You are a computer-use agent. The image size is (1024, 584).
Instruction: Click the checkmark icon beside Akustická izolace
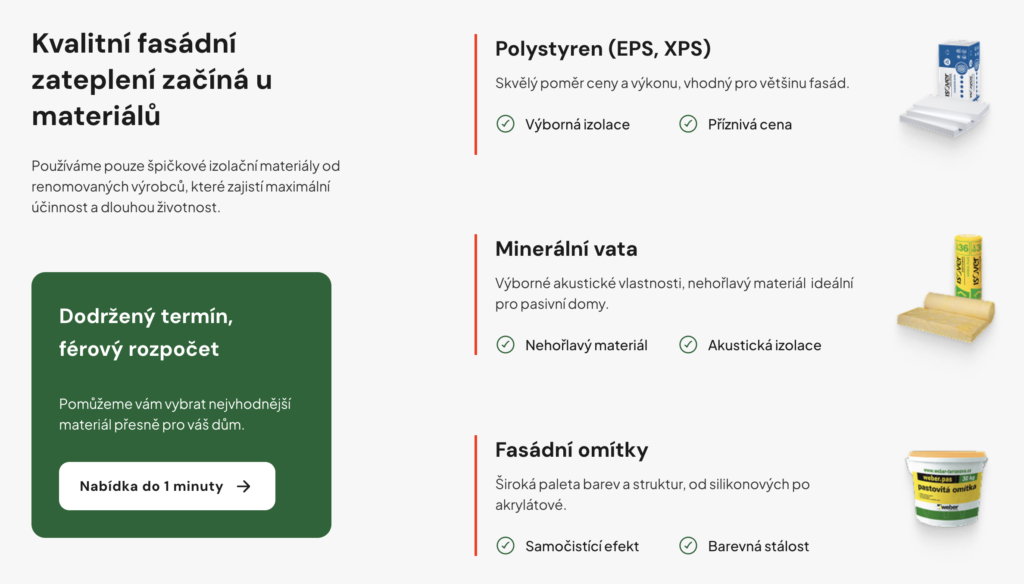click(688, 345)
